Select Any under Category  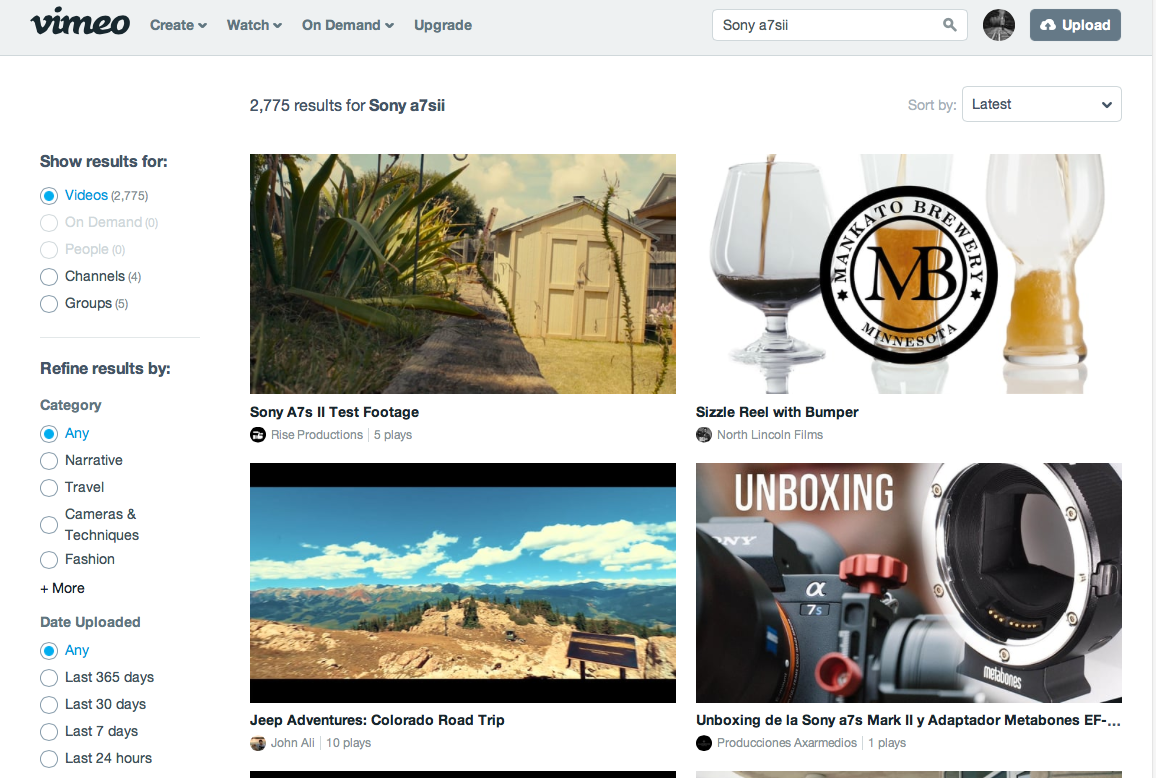click(64, 434)
